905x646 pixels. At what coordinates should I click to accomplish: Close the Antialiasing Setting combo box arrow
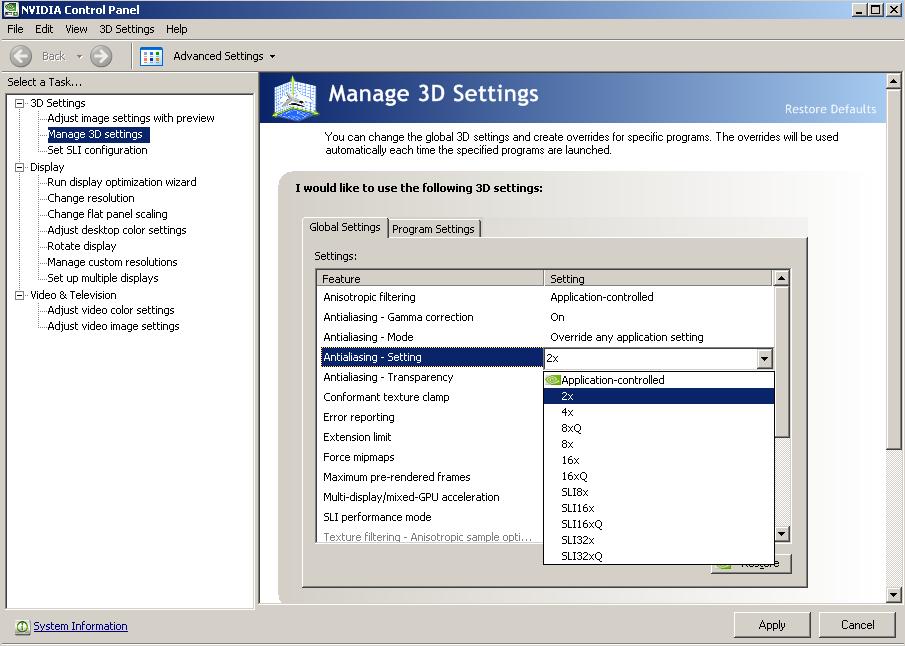coord(764,359)
